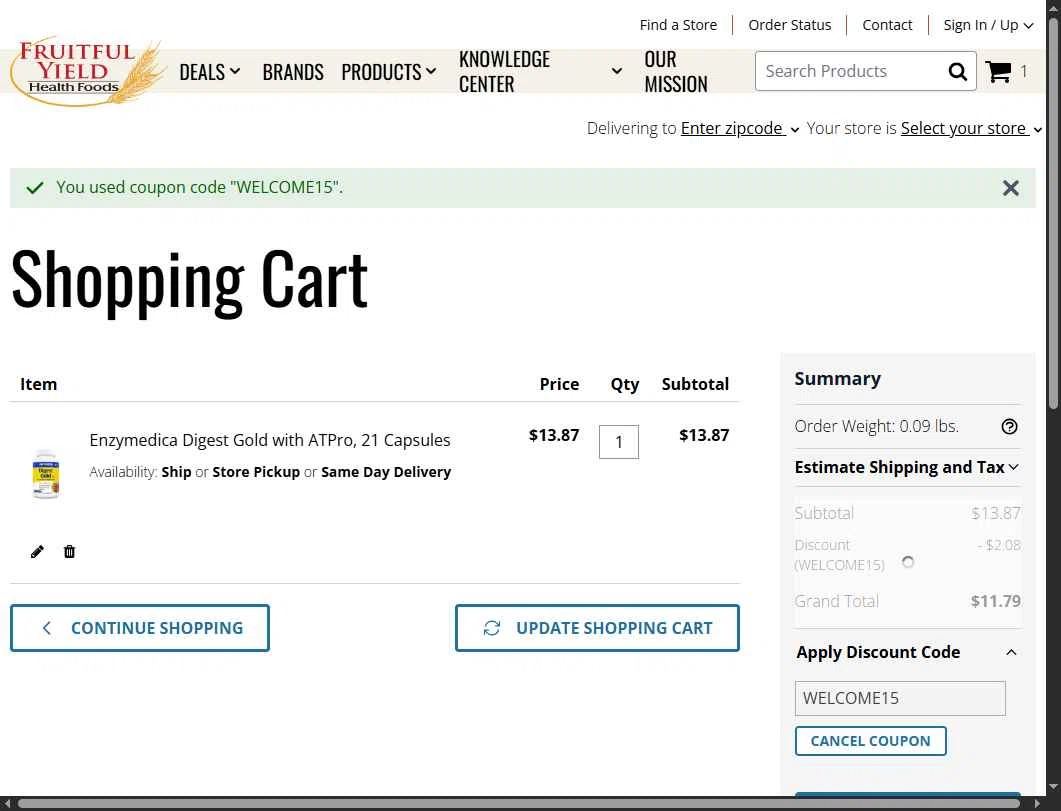Image resolution: width=1061 pixels, height=811 pixels.
Task: Click Continue Shopping button
Action: [x=140, y=628]
